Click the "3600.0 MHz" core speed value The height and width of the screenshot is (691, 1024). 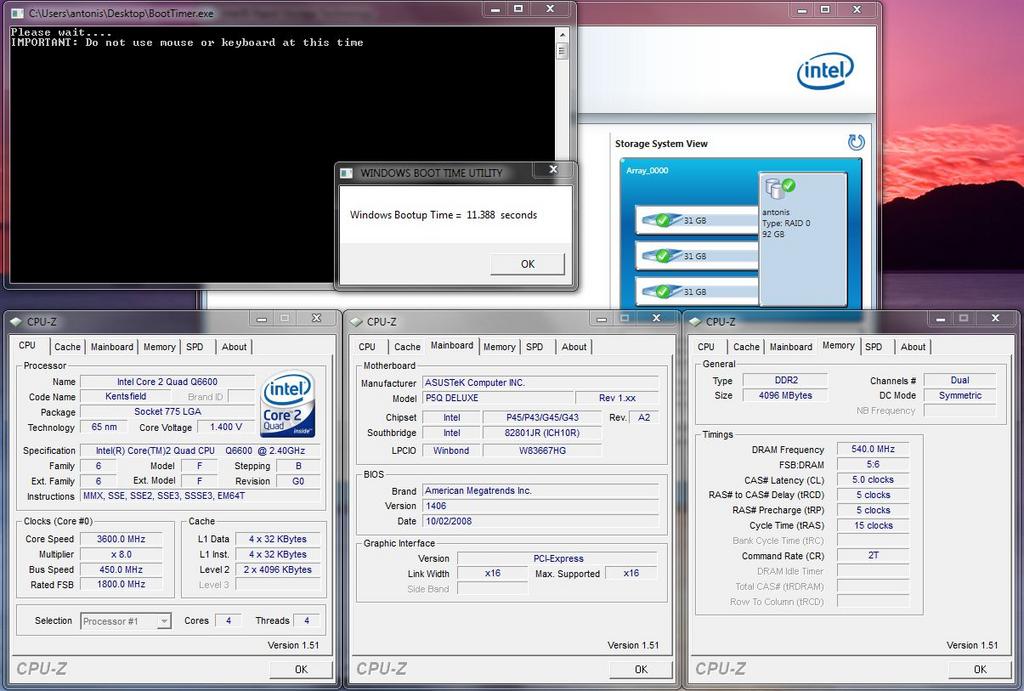click(121, 539)
